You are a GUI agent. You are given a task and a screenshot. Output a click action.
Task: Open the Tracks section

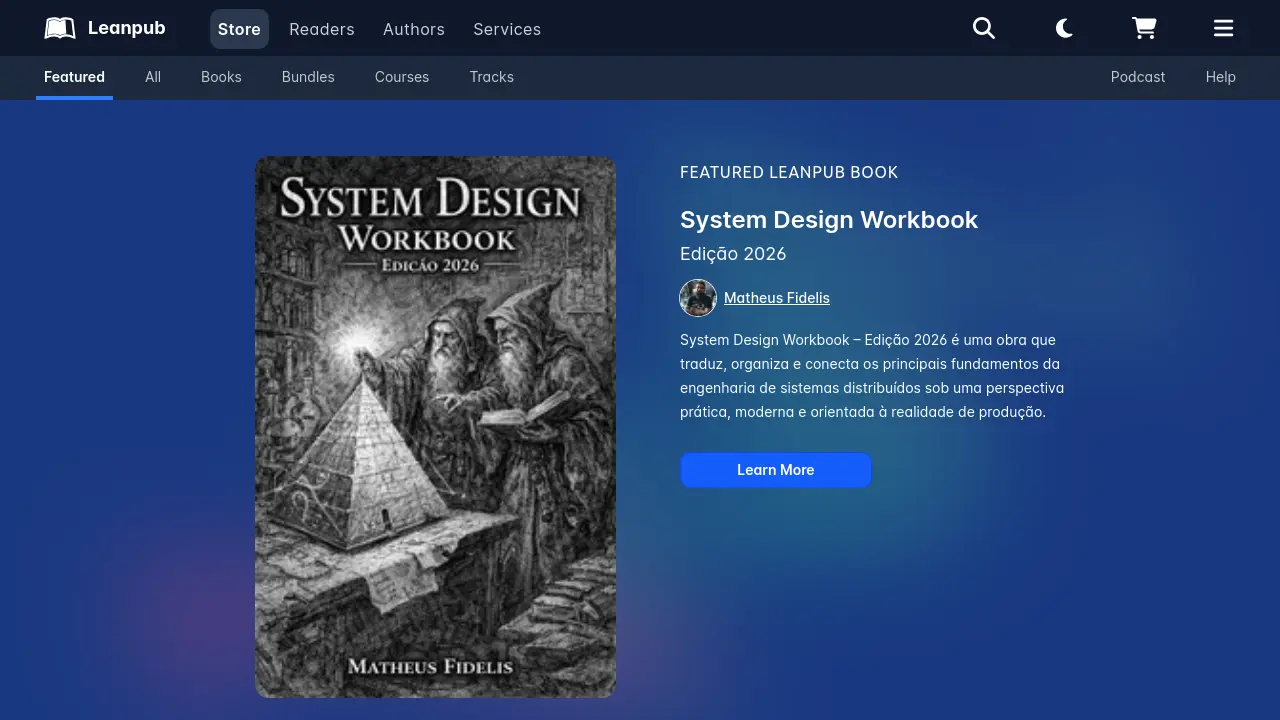click(491, 76)
